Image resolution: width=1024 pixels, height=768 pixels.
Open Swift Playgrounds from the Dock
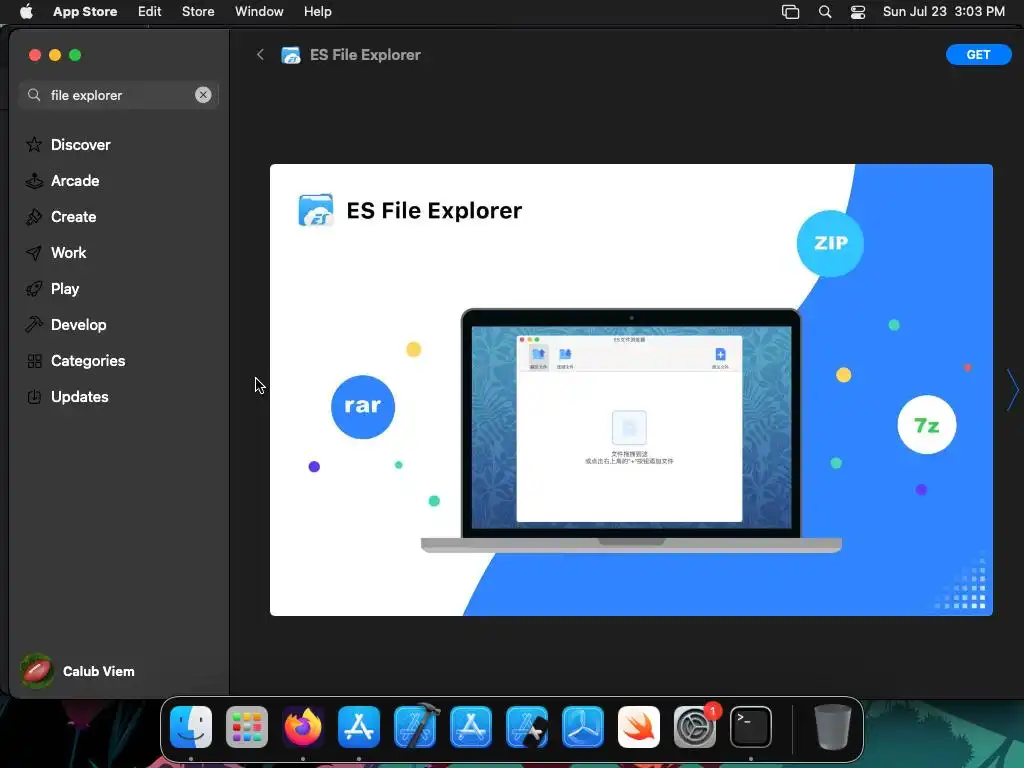[639, 727]
